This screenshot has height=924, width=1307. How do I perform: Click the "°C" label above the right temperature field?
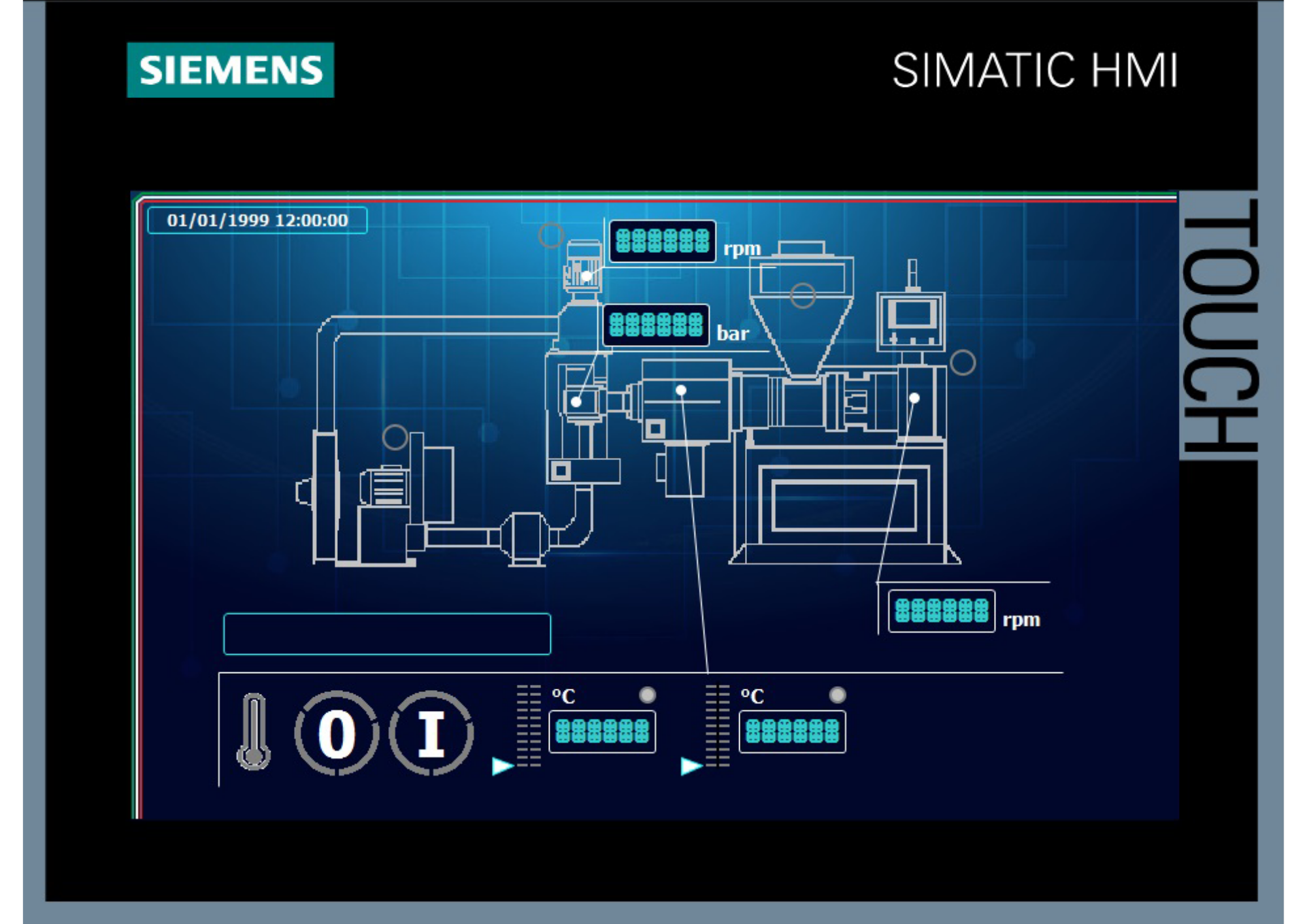coord(752,696)
